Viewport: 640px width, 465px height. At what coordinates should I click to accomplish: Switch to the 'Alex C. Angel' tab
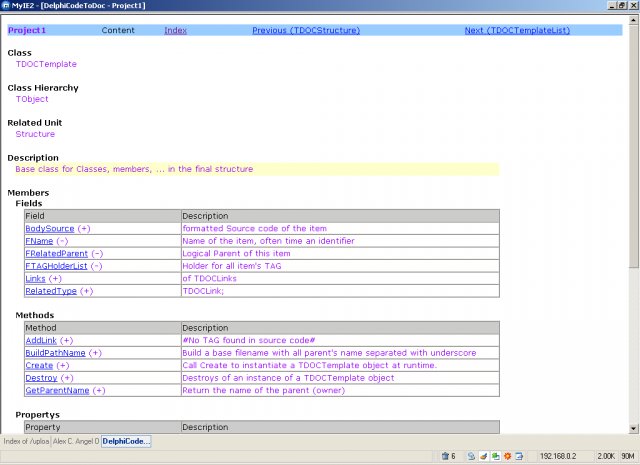coord(76,441)
